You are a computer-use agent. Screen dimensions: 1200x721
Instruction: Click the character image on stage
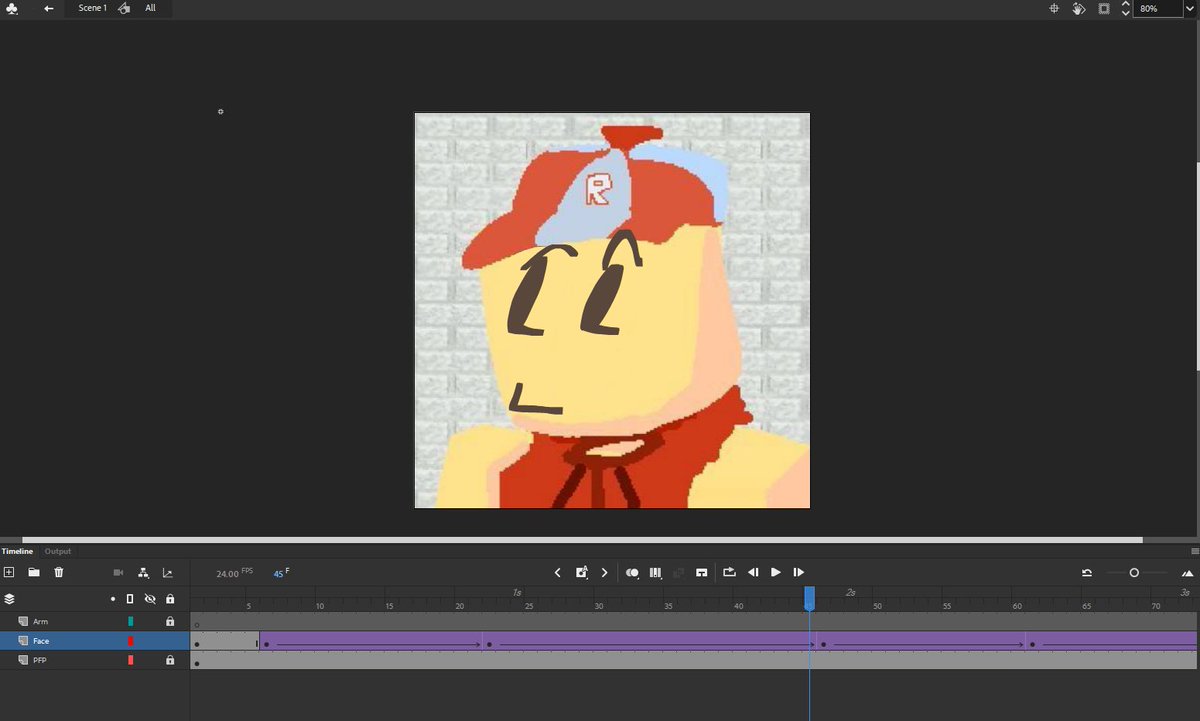pos(612,311)
